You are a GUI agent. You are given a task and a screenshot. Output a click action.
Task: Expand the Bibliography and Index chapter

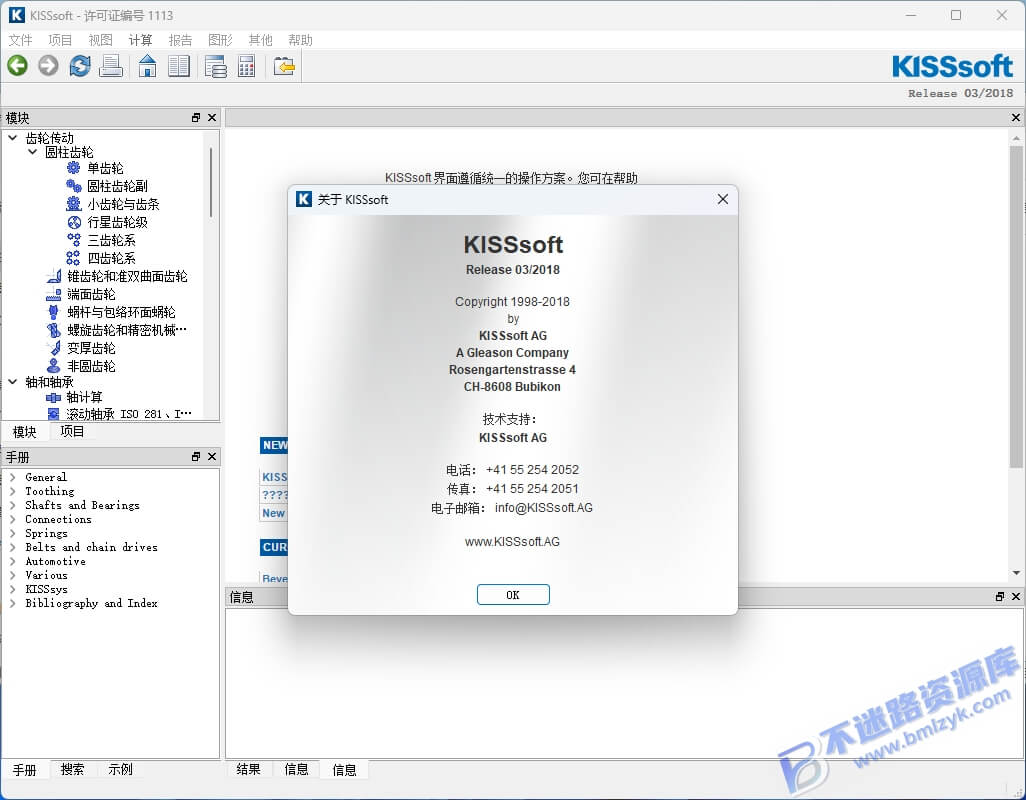[x=12, y=604]
